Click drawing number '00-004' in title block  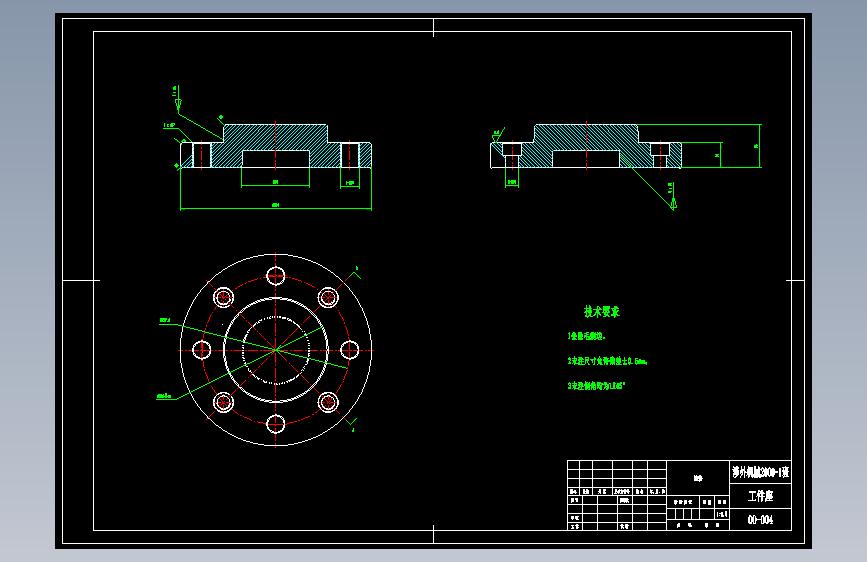click(760, 519)
